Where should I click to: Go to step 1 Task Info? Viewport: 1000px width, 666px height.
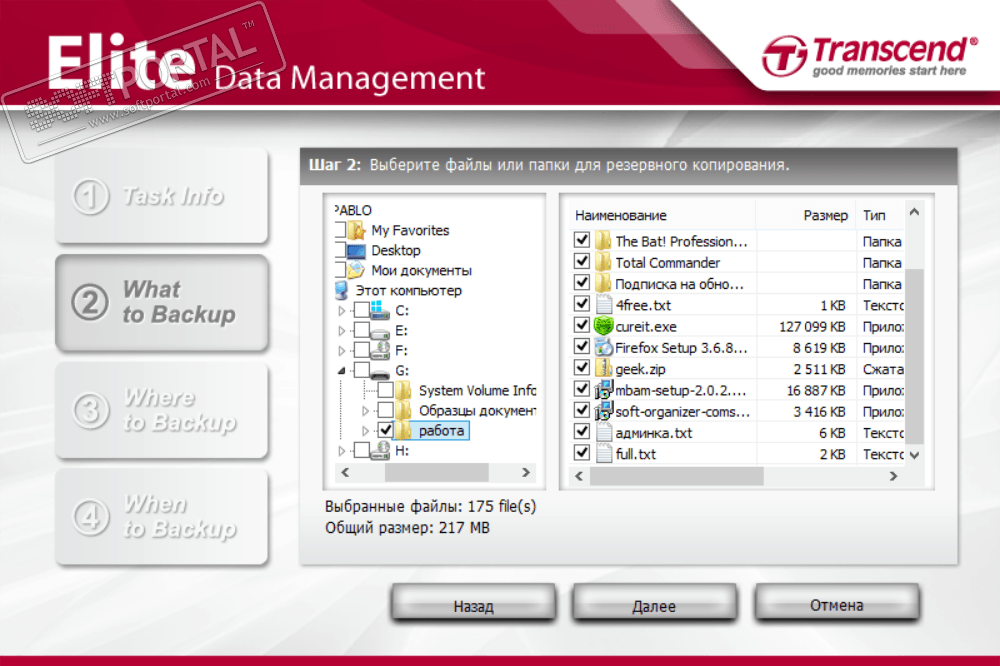[161, 196]
